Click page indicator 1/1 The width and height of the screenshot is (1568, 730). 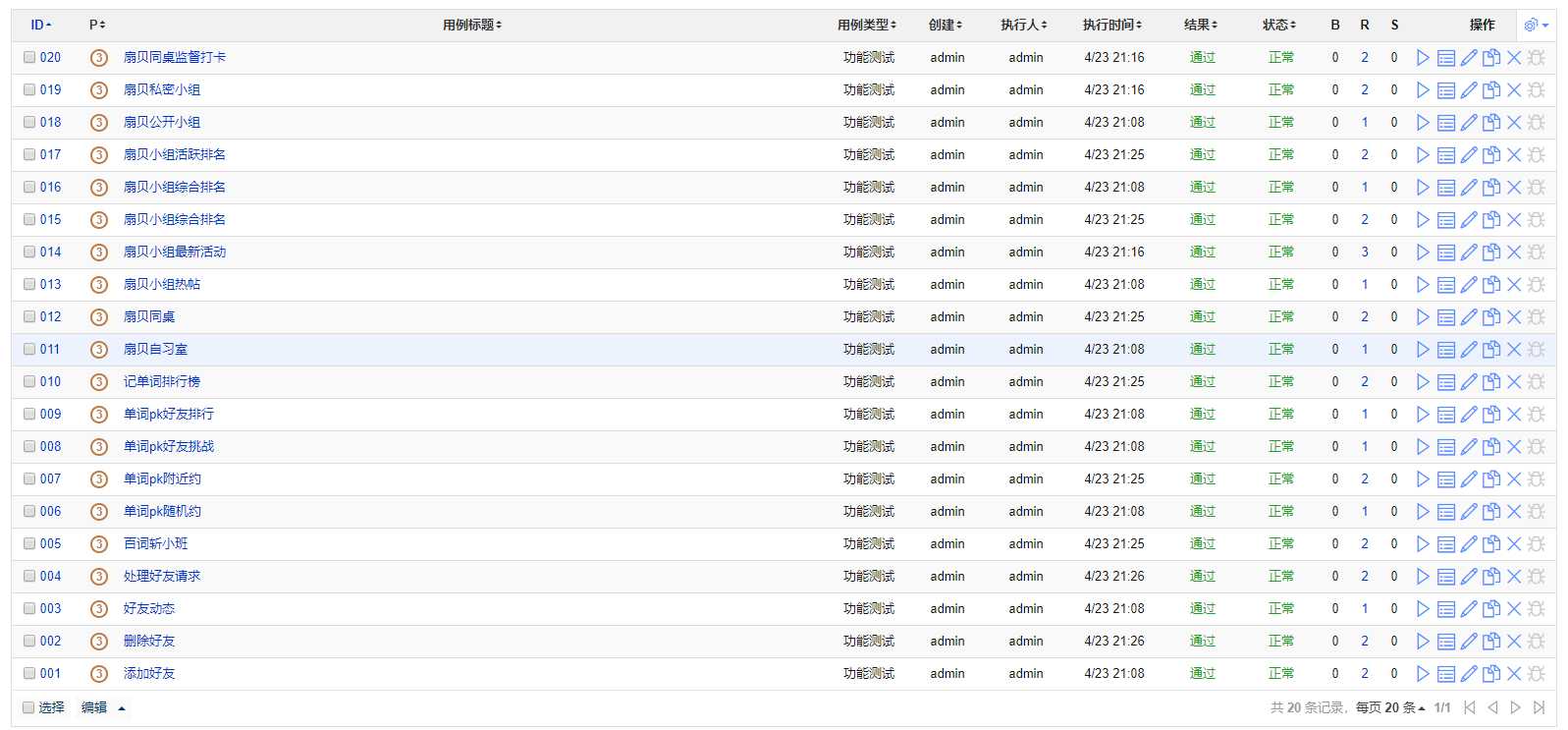point(1442,707)
